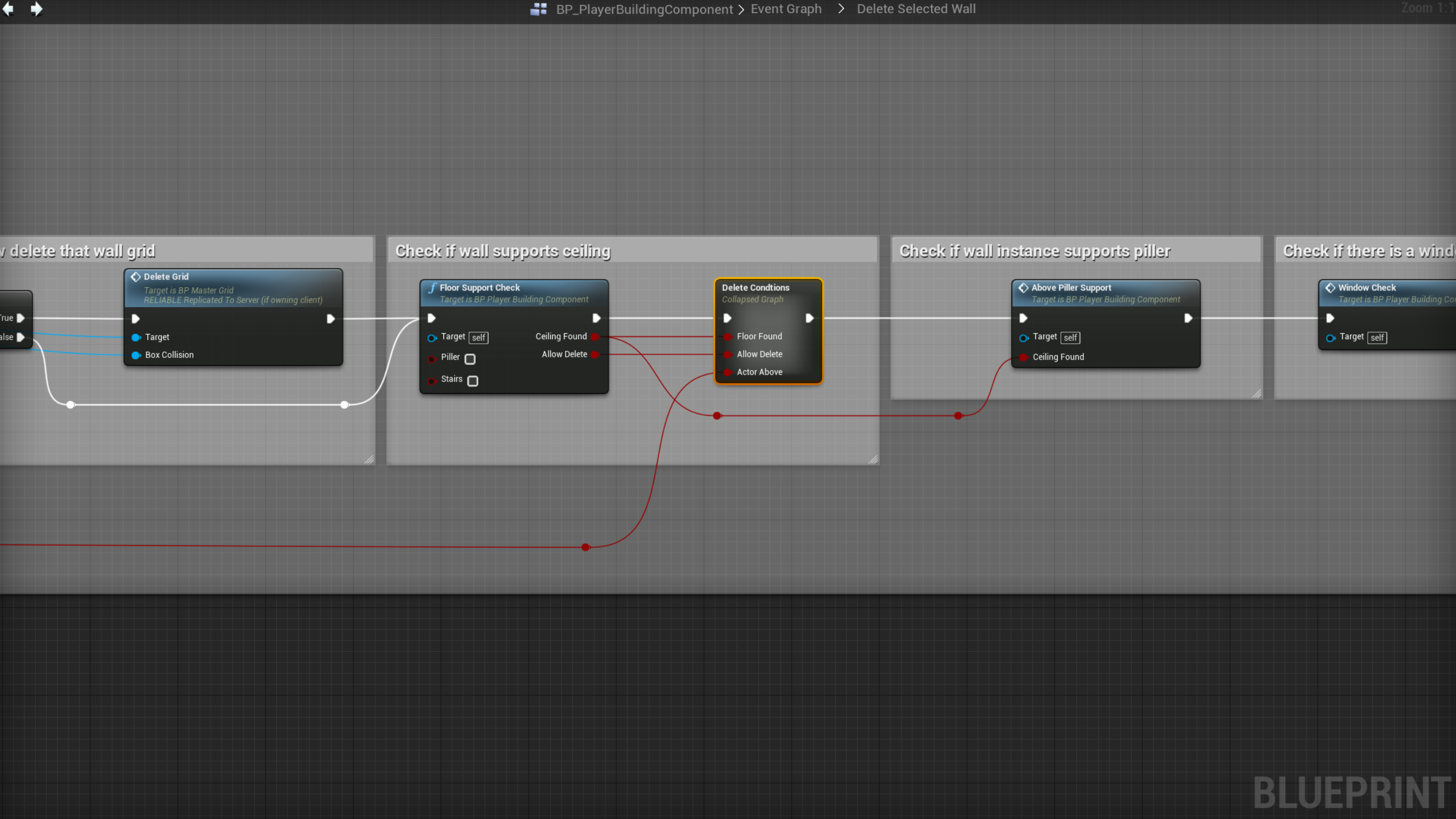
Task: Click the forward navigation arrow
Action: click(36, 9)
